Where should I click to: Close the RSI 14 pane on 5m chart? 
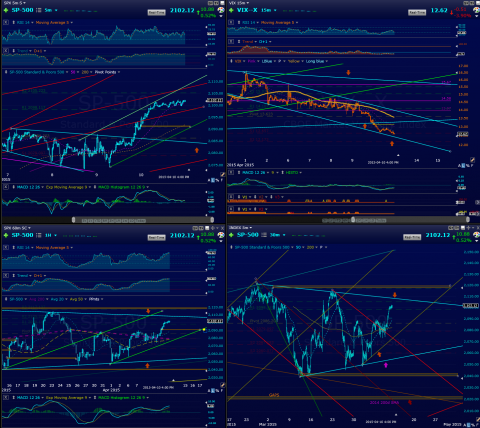click(6, 23)
